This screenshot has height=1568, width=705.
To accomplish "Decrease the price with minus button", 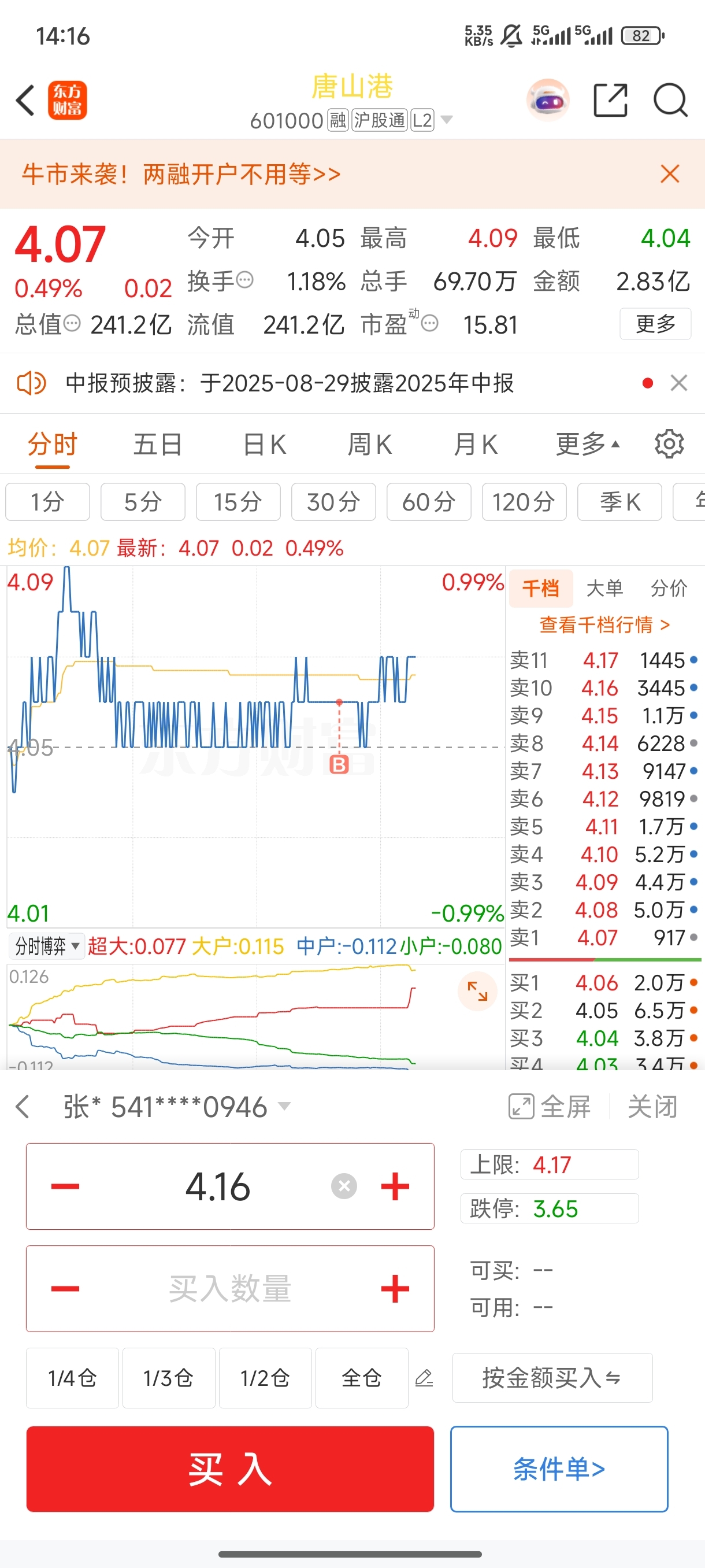I will [65, 1186].
